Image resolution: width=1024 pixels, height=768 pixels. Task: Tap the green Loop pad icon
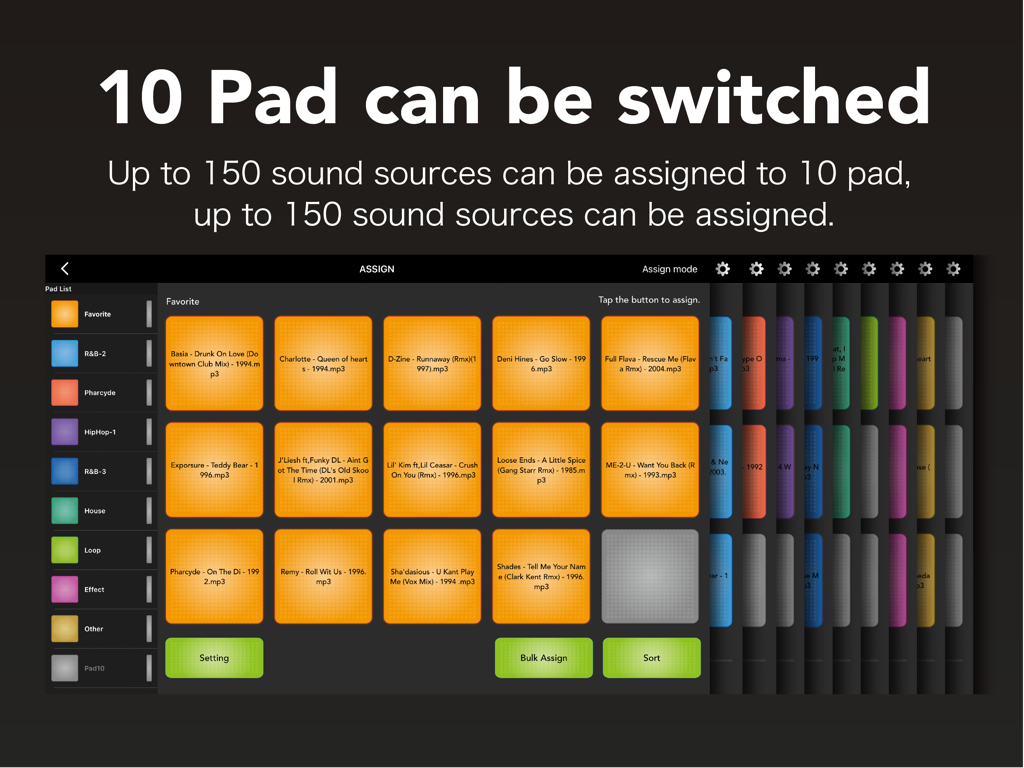64,549
